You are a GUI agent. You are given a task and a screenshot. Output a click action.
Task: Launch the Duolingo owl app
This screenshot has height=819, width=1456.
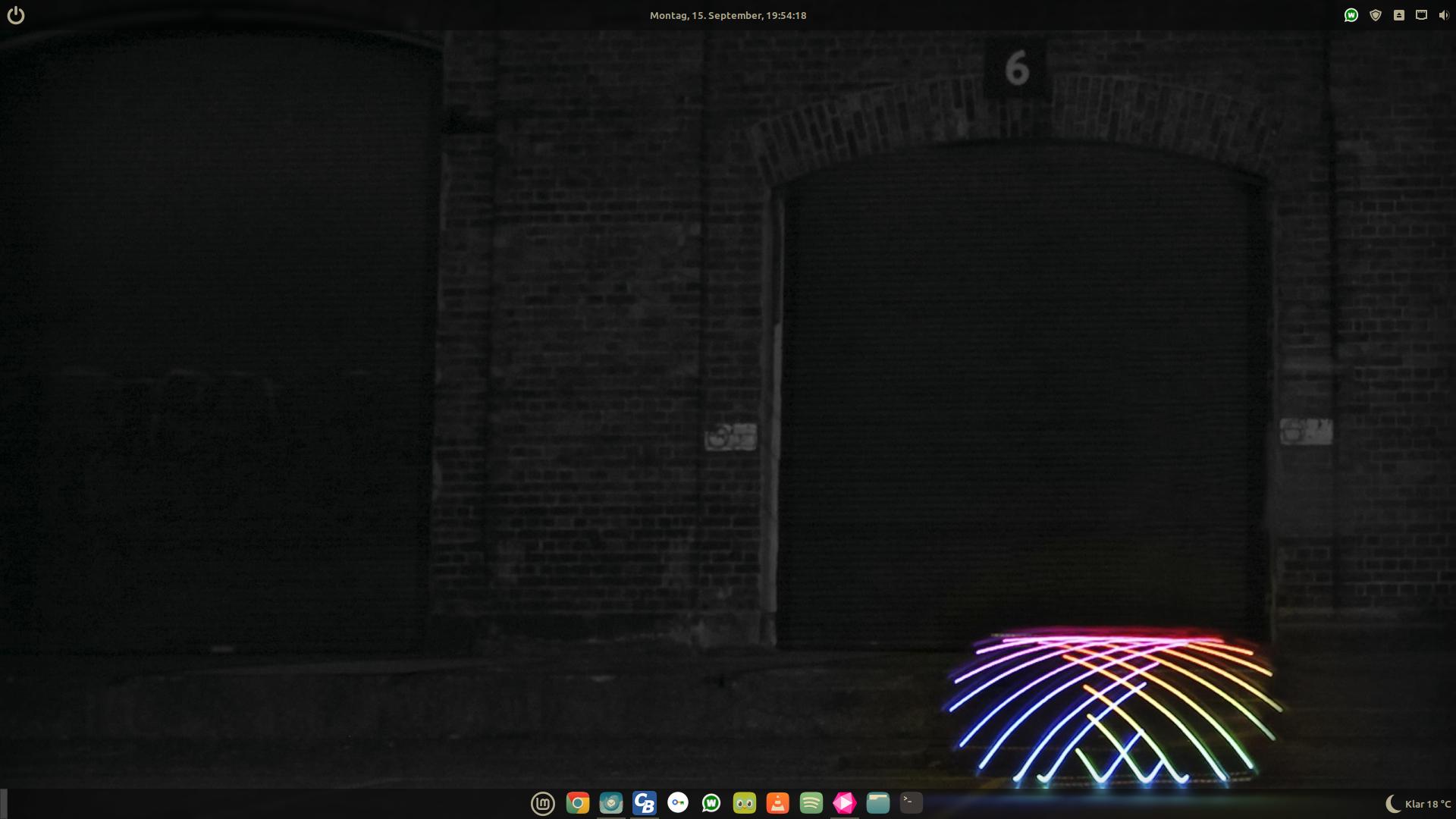pos(745,803)
